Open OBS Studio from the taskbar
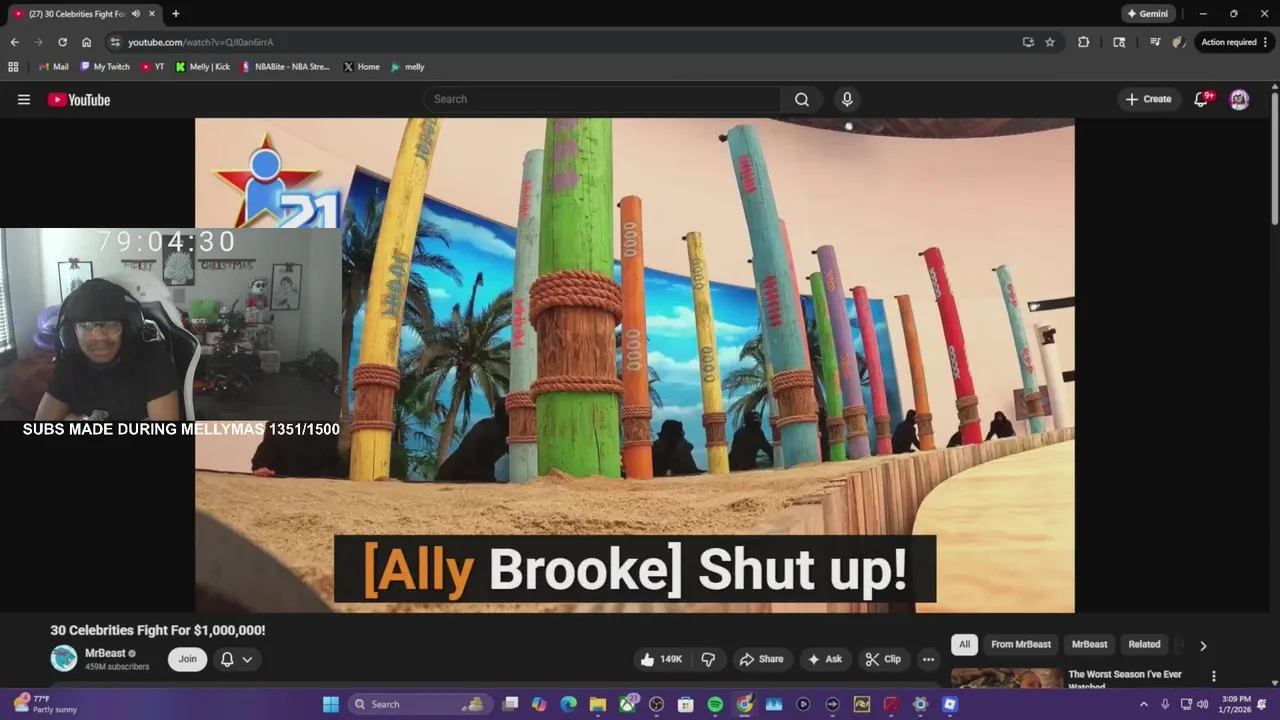The width and height of the screenshot is (1280, 720). (656, 704)
